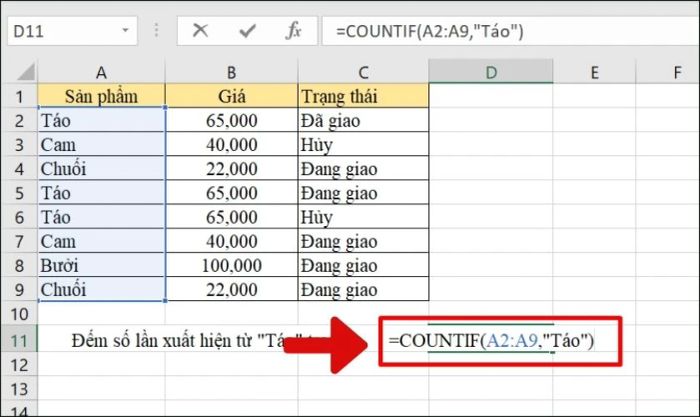The height and width of the screenshot is (417, 700).
Task: Open the Name Box dropdown arrow
Action: coord(125,30)
